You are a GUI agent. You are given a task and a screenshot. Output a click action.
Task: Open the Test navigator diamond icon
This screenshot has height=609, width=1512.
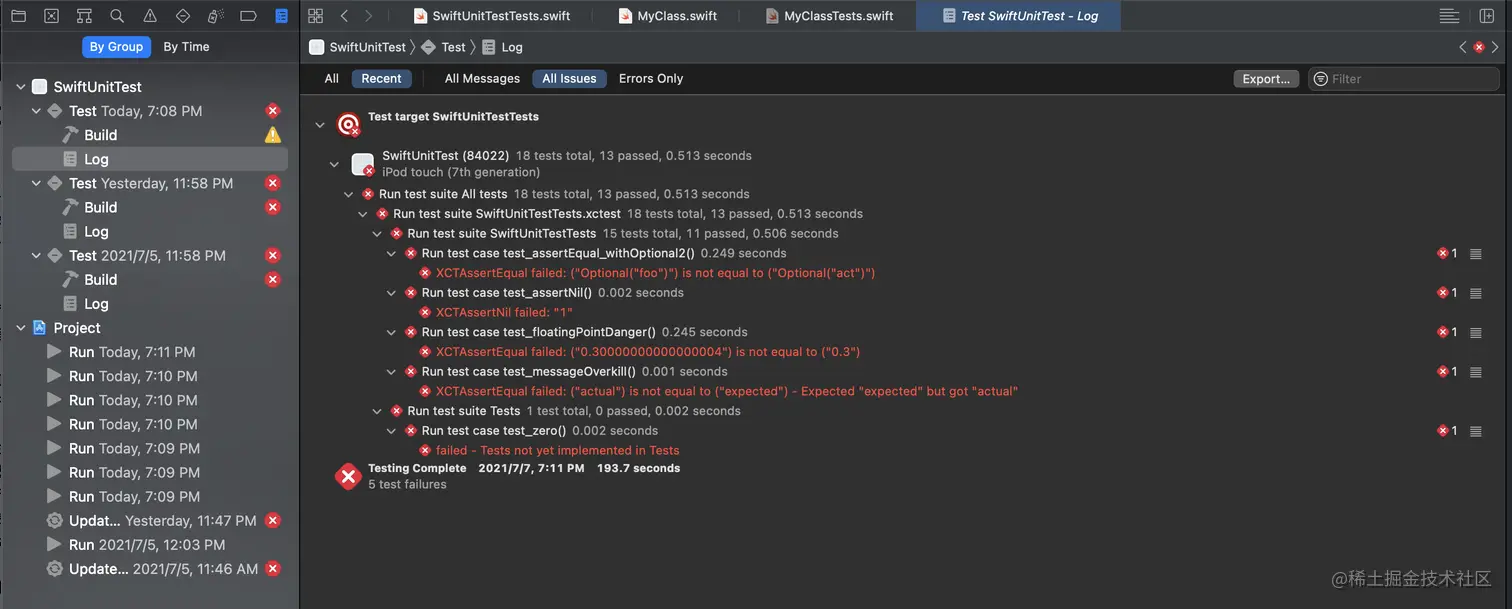pyautogui.click(x=183, y=16)
